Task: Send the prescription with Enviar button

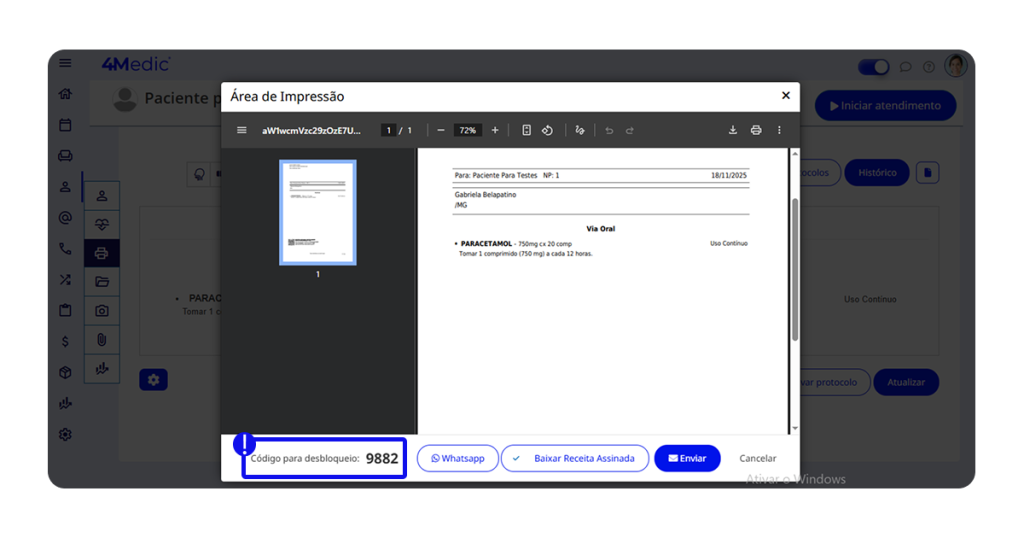Action: tap(687, 458)
